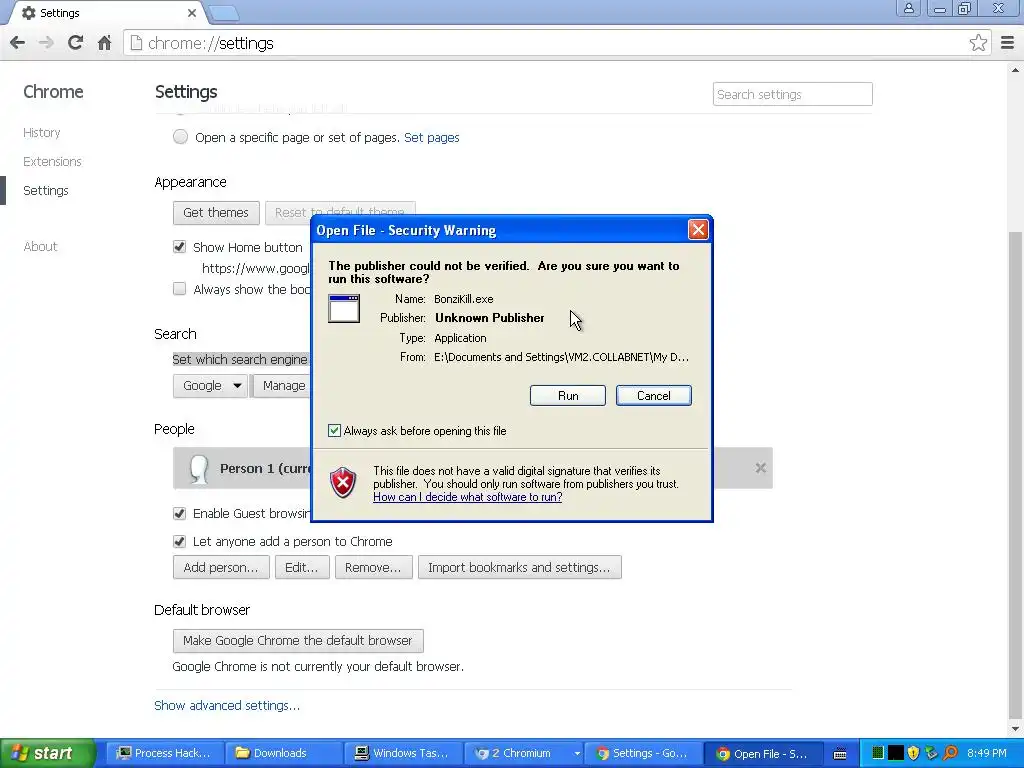The image size is (1024, 768).
Task: Click the green tray icon
Action: [x=877, y=753]
